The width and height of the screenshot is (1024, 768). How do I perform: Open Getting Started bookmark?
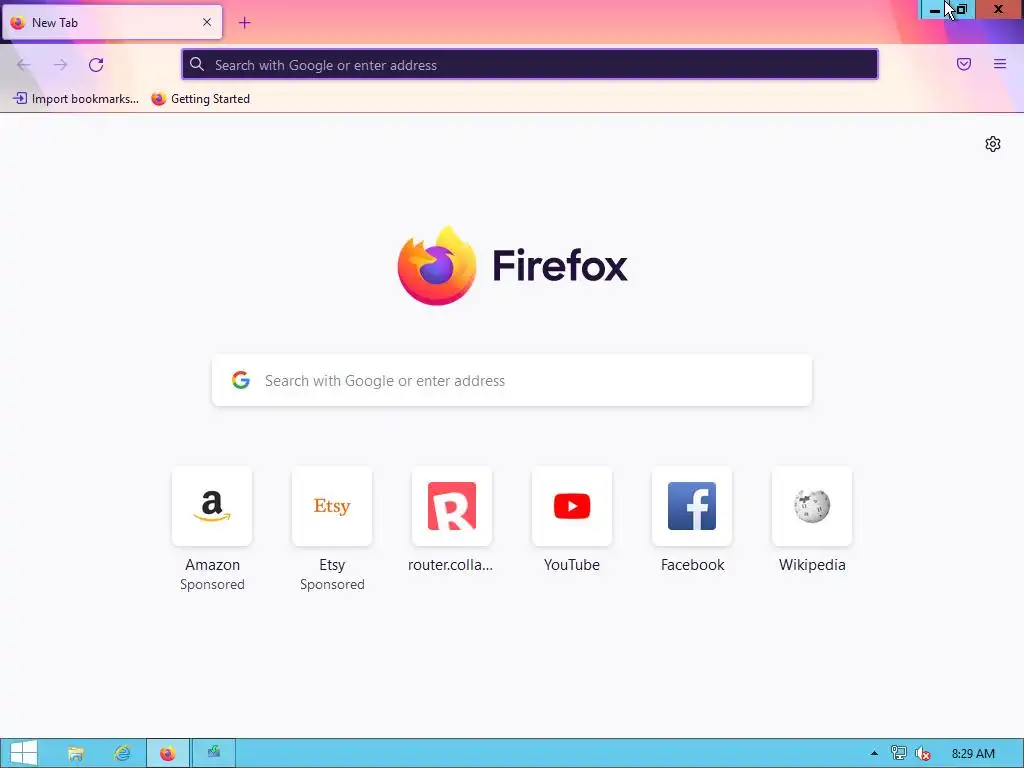pyautogui.click(x=200, y=99)
